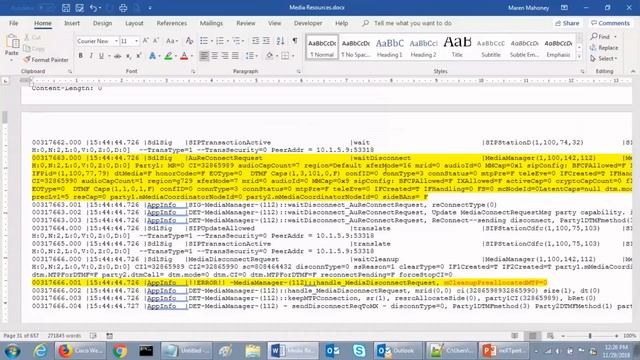Open the font size dropdown
The height and width of the screenshot is (360, 640).
pyautogui.click(x=136, y=41)
